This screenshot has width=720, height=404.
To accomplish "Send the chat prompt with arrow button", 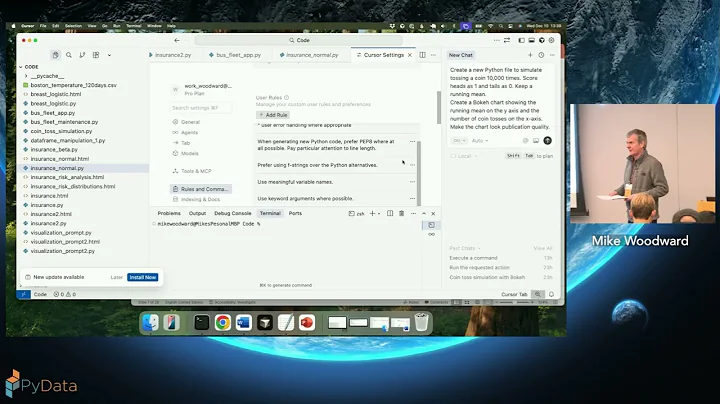I will tap(547, 140).
